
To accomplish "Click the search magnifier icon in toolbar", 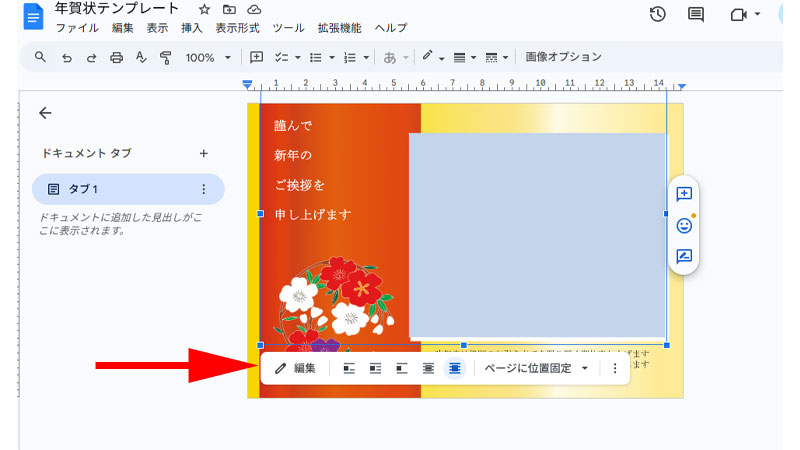I will pos(40,57).
